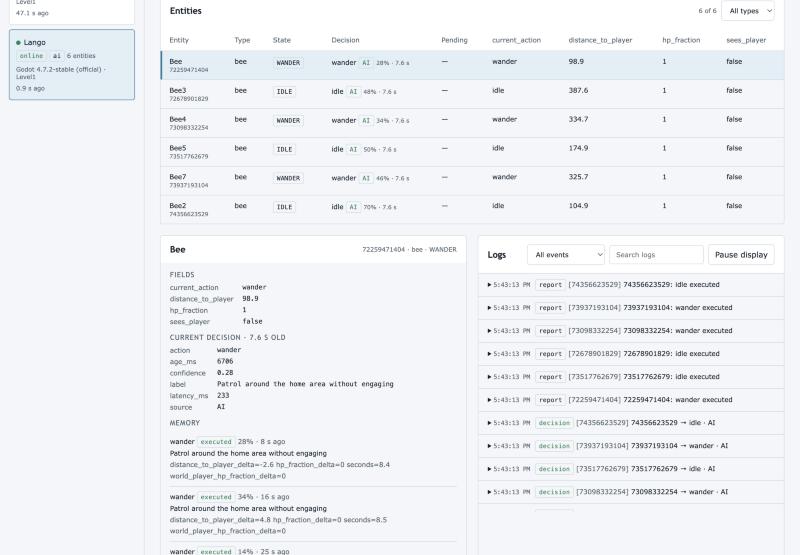This screenshot has height=555, width=800.
Task: Expand the 73937193104 wander executed log
Action: [631, 308]
